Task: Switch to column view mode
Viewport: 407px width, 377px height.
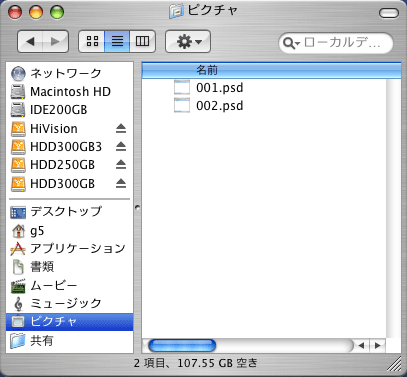Action: coord(142,41)
